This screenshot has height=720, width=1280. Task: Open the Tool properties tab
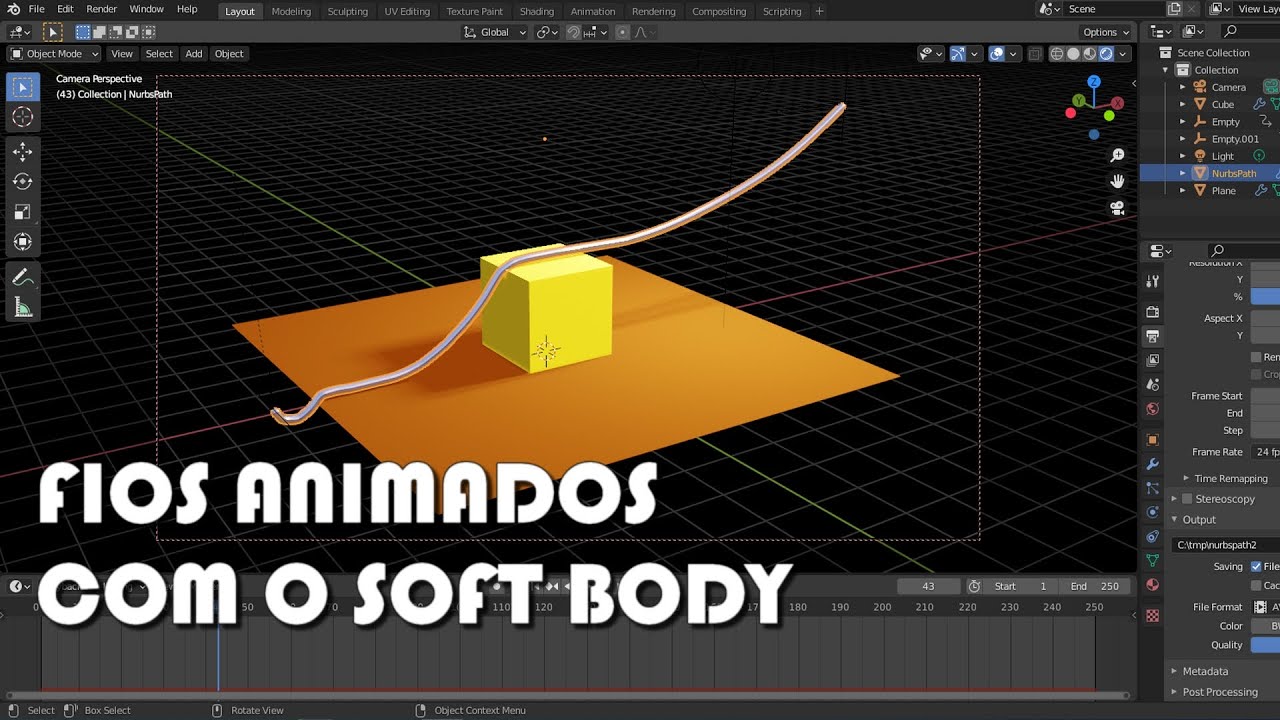(1153, 283)
